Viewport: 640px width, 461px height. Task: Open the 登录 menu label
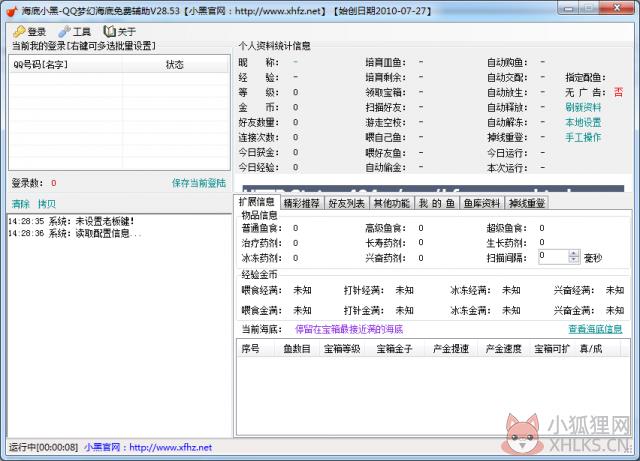click(x=36, y=32)
